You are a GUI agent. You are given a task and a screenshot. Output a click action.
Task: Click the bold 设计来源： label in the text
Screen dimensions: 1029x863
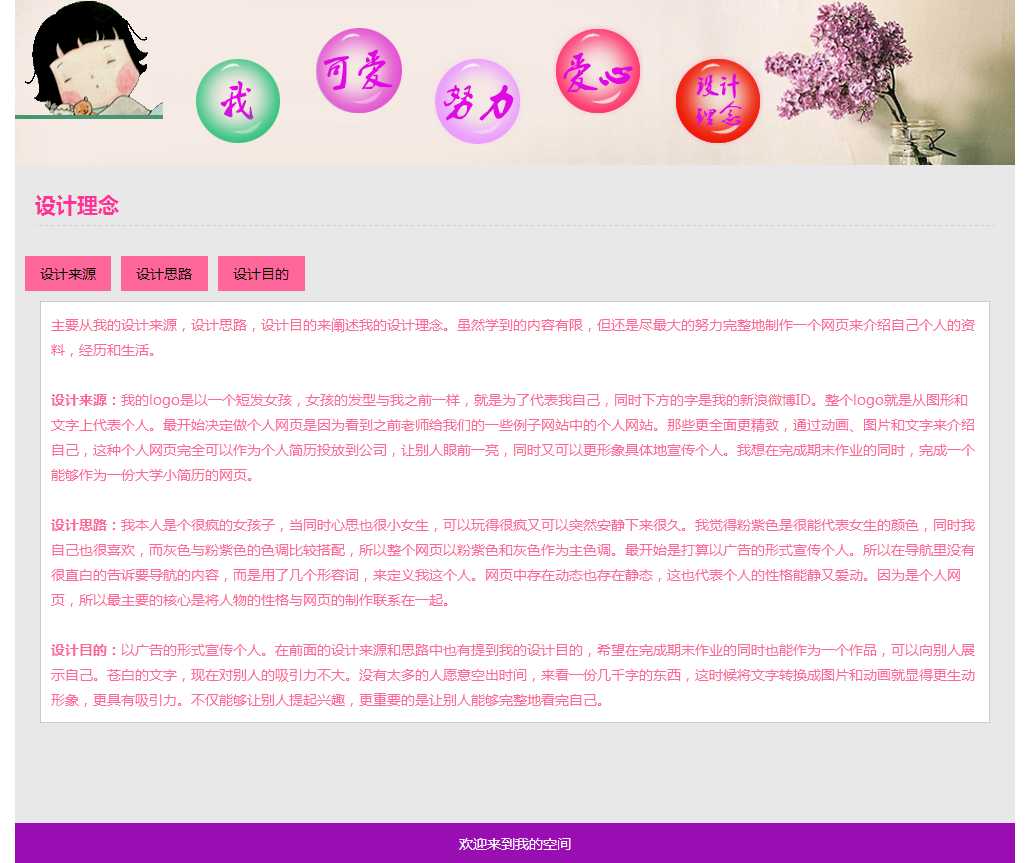point(85,400)
